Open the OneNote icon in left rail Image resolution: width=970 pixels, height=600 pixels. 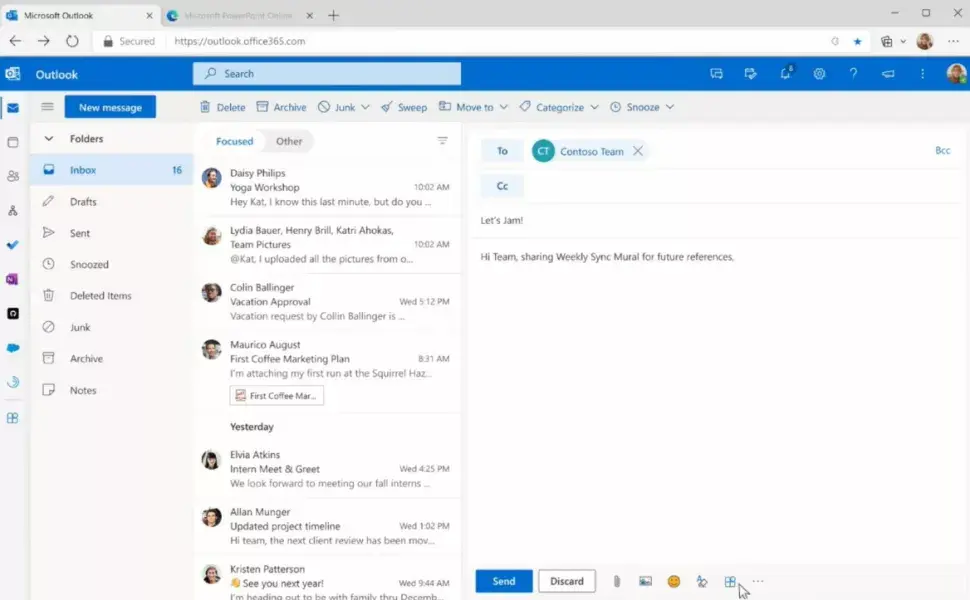12,279
